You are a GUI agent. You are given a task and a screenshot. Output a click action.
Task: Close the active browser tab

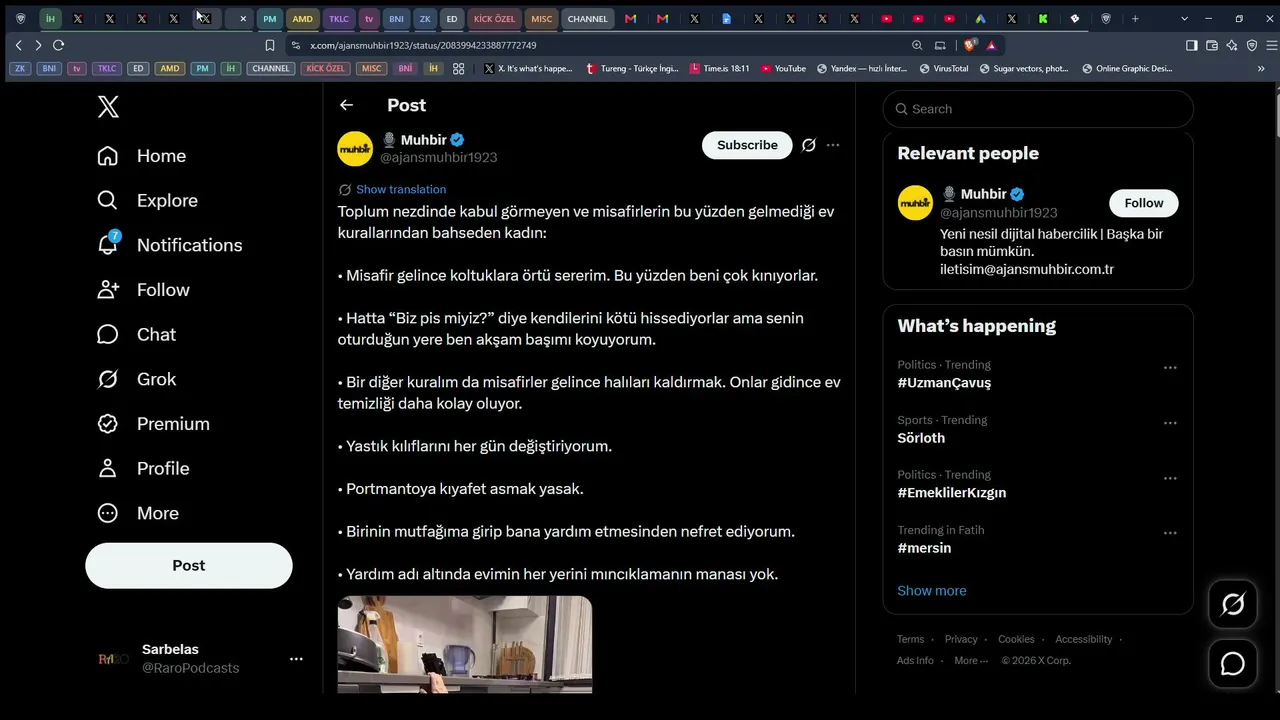coord(242,19)
